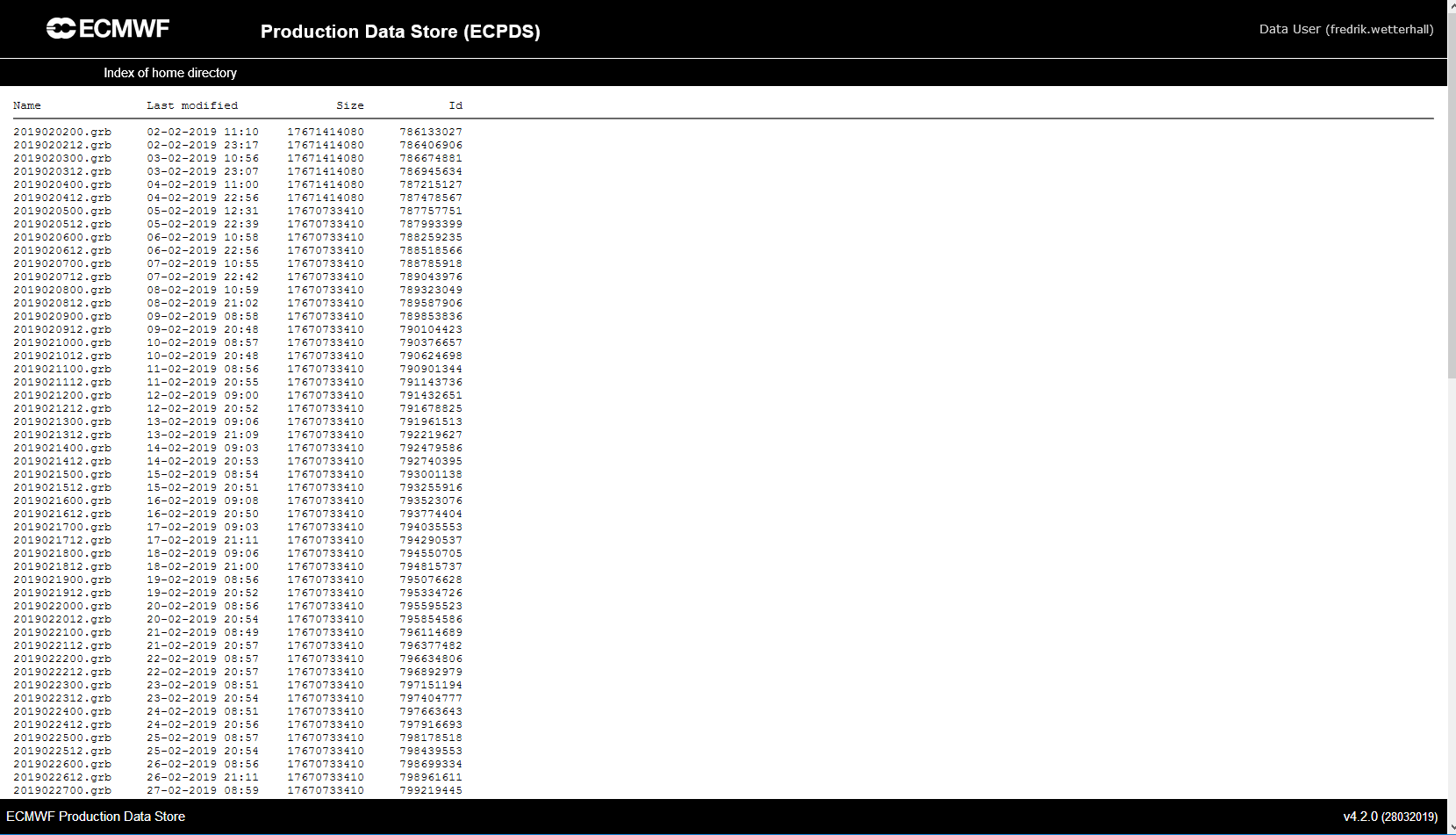
Task: Open file 2019020712.grb
Action: pos(62,277)
